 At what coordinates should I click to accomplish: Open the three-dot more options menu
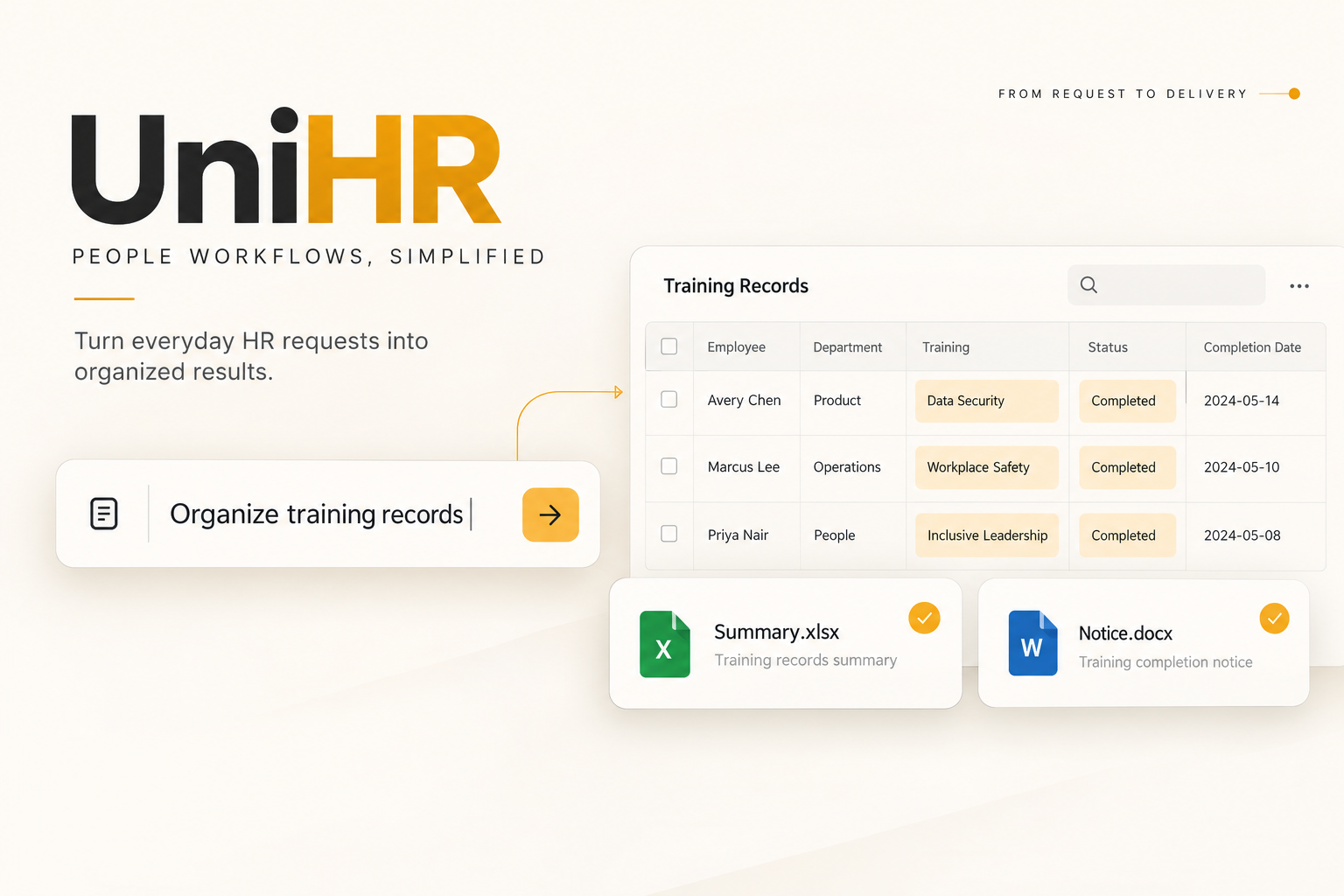1299,286
